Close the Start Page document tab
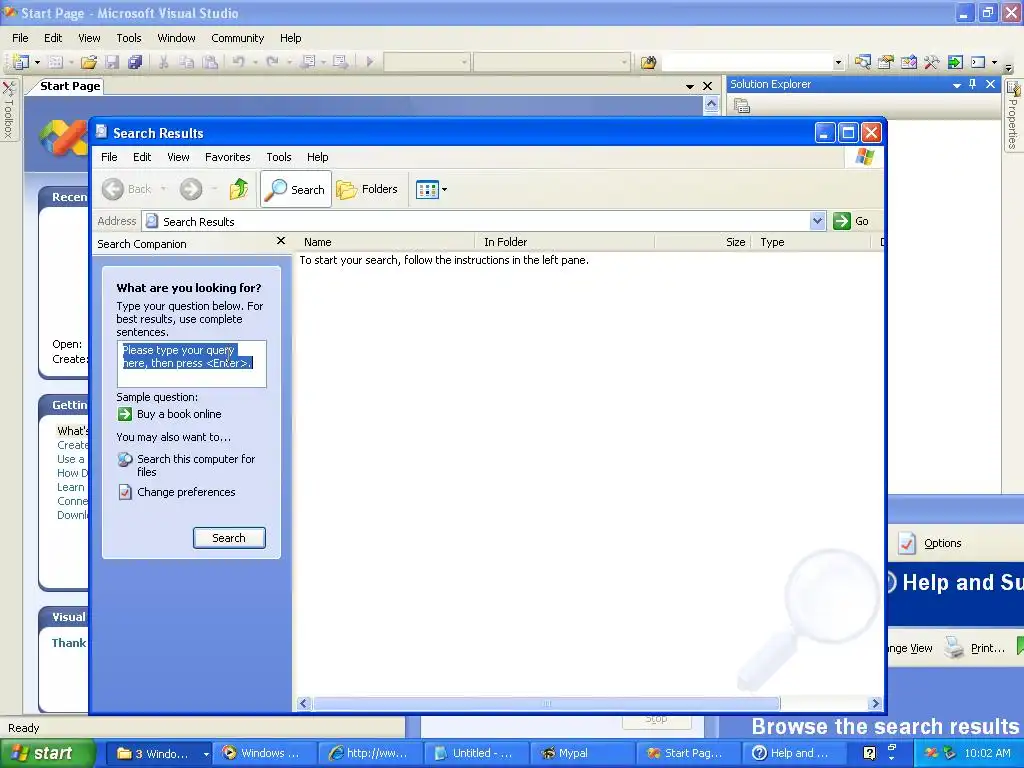The height and width of the screenshot is (768, 1024). 707,86
